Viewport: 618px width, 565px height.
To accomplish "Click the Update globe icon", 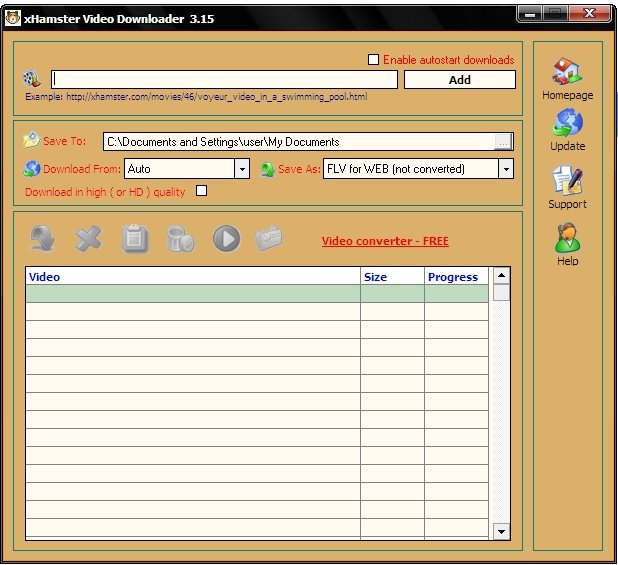I will 567,123.
